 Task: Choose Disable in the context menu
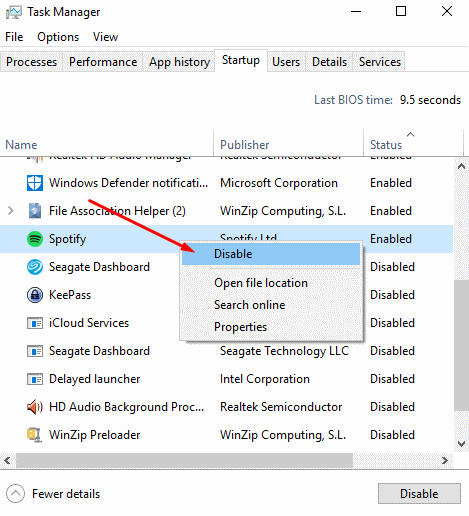tap(271, 254)
